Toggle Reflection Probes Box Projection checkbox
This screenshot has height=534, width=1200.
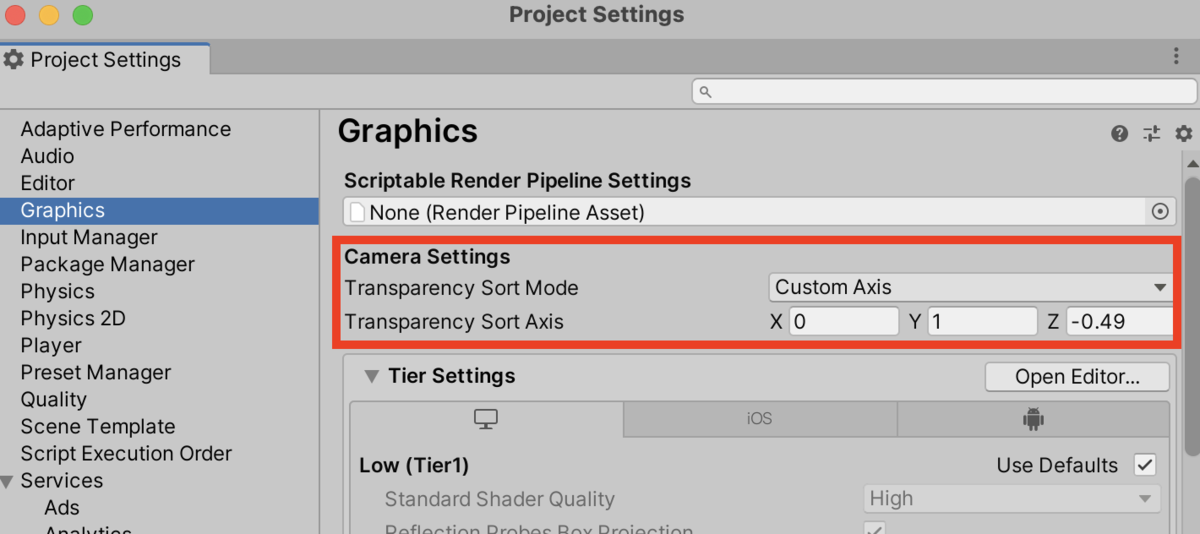coord(873,529)
